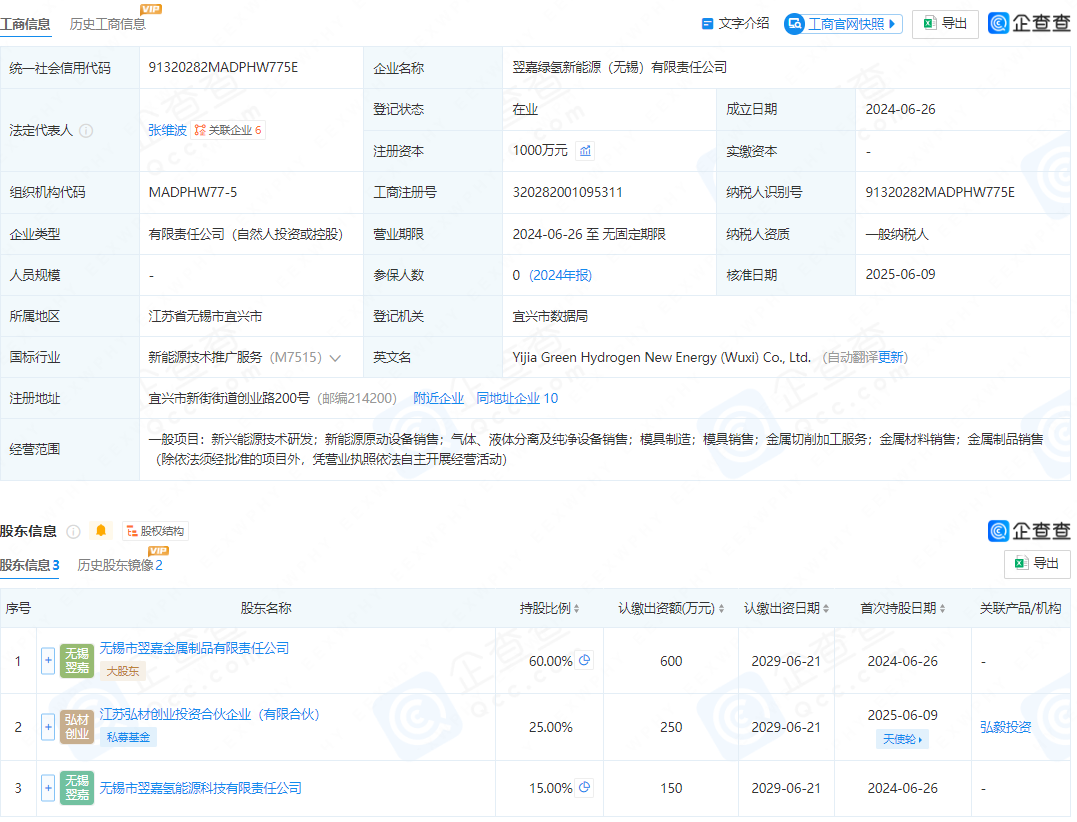1077x822 pixels.
Task: Click 企查查 logo beside shareholder section
Action: point(1029,531)
